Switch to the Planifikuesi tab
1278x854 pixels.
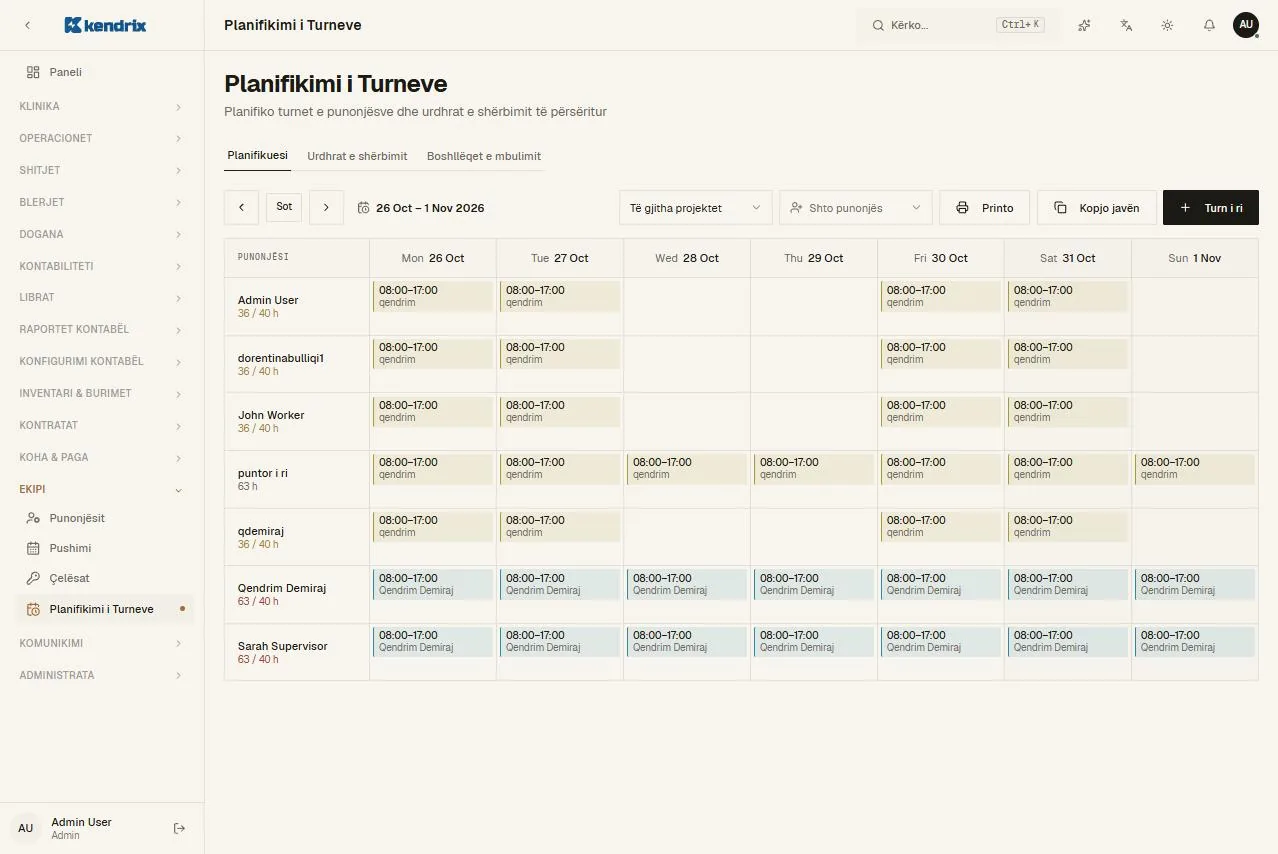coord(258,156)
